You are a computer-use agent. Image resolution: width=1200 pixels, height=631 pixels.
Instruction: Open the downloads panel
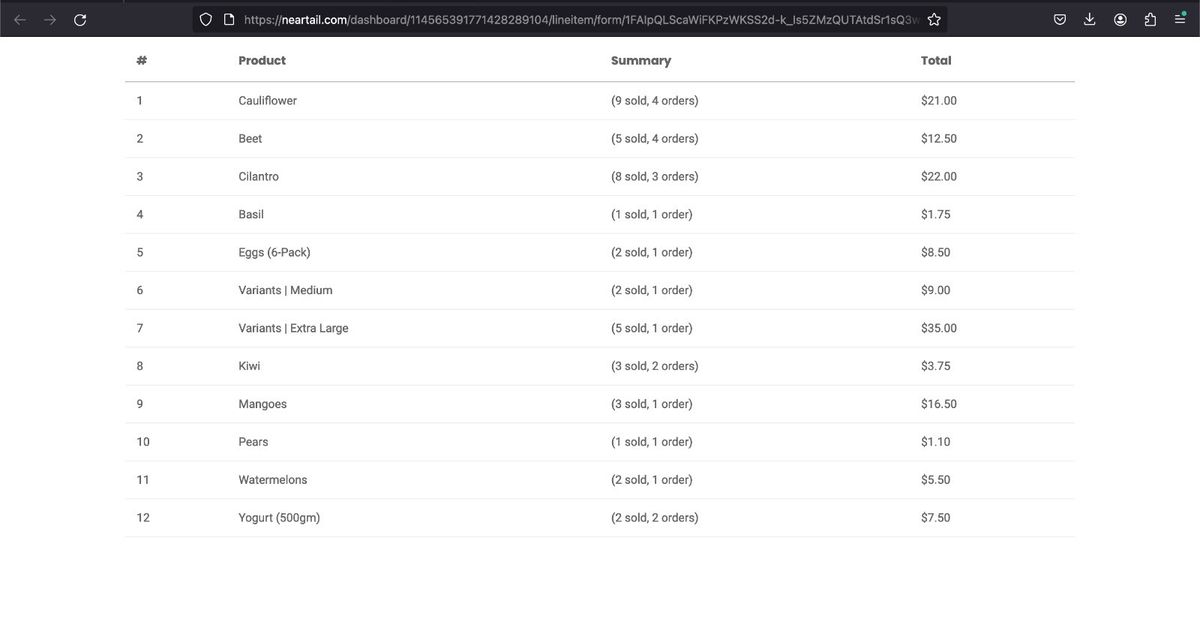click(1090, 19)
